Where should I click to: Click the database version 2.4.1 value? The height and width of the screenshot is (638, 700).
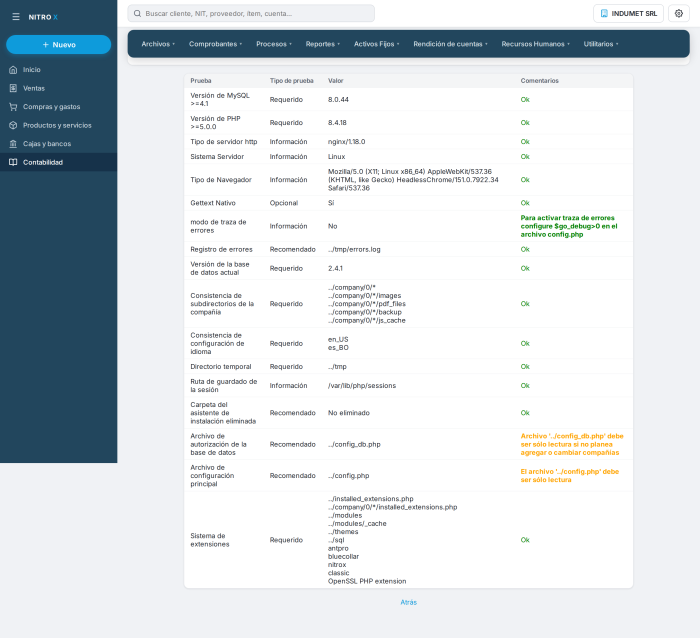[335, 268]
